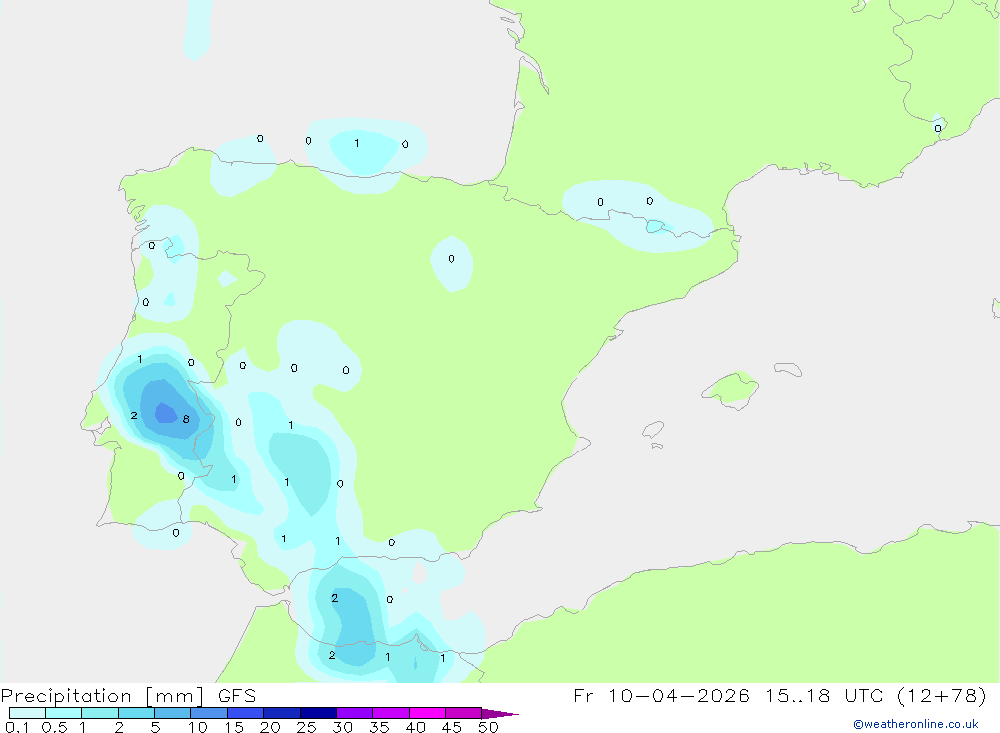Click the 2–5 mm legend swatch
1000x733 pixels.
(136, 713)
